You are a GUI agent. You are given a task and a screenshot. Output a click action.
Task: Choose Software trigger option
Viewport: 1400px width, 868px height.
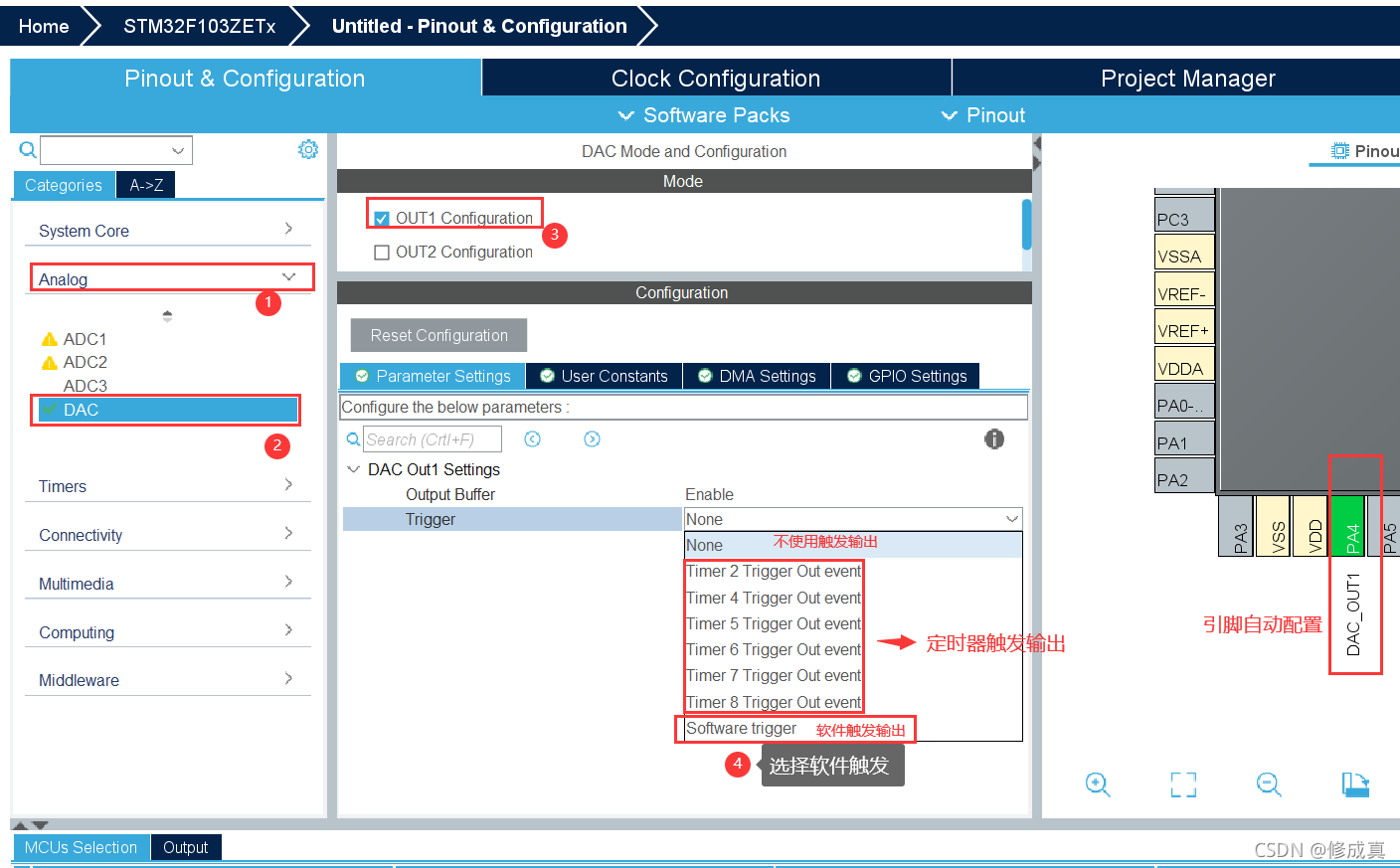741,728
